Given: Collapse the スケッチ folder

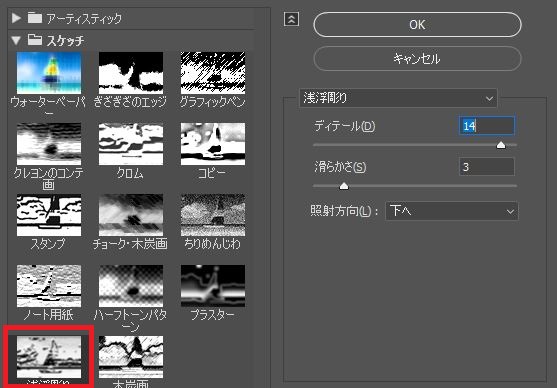Looking at the screenshot, I should pyautogui.click(x=16, y=41).
